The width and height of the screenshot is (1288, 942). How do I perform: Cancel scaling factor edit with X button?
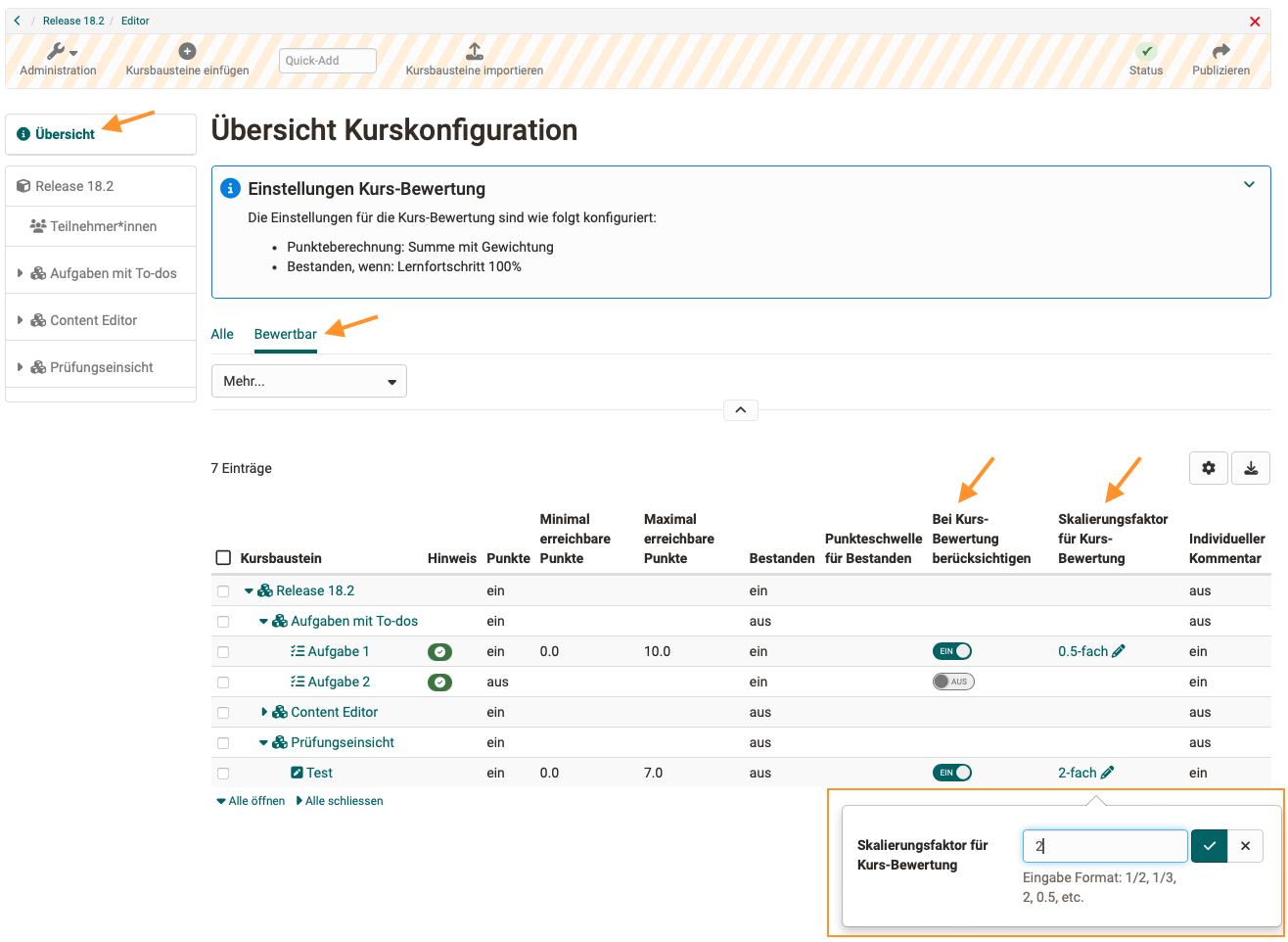pos(1245,846)
